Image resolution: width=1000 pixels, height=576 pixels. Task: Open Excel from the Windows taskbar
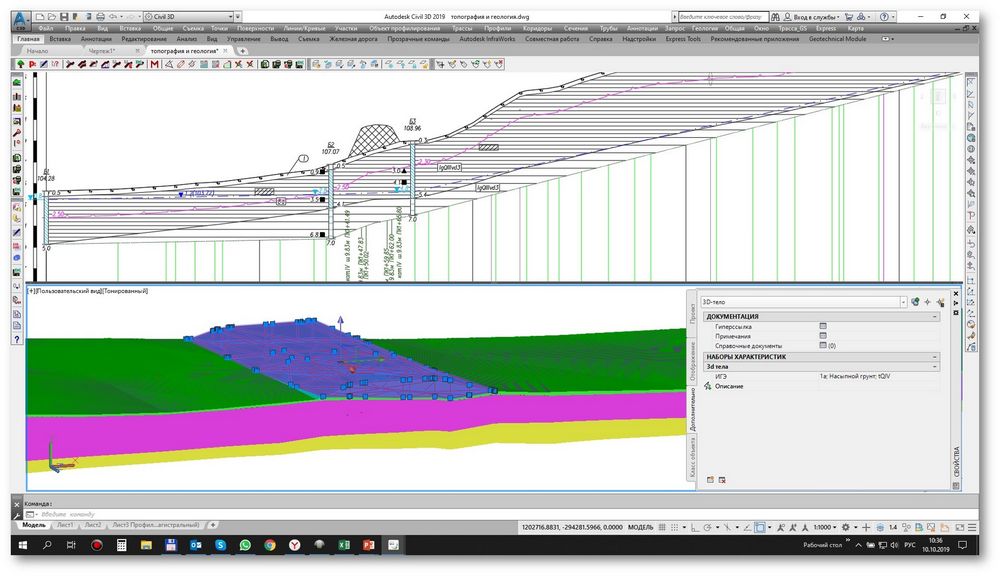click(343, 546)
